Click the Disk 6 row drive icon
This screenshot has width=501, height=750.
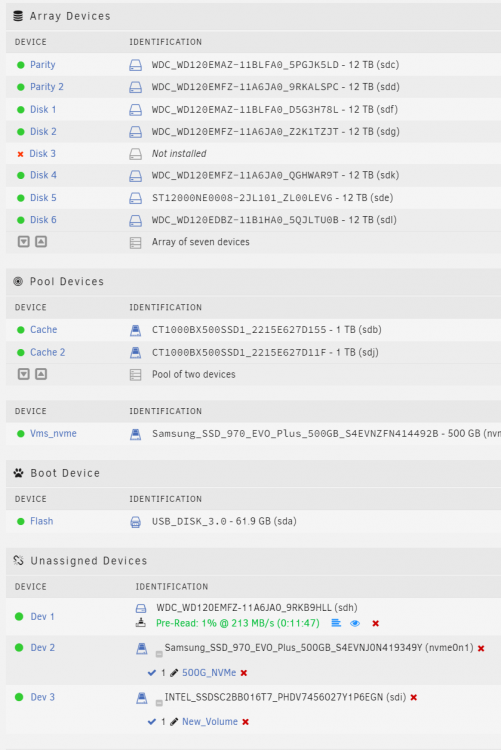136,221
